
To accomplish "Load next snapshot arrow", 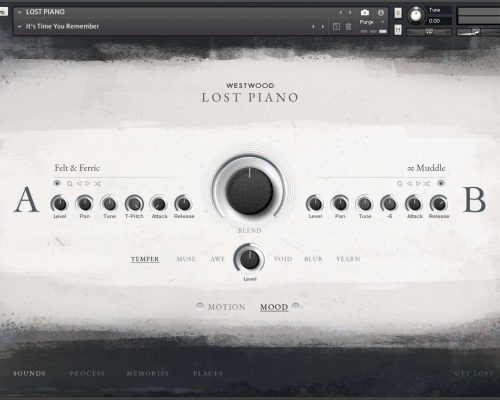I will coord(323,27).
